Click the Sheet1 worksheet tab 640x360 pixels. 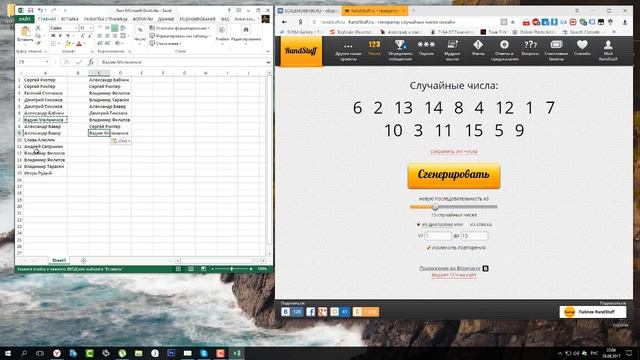[59, 260]
